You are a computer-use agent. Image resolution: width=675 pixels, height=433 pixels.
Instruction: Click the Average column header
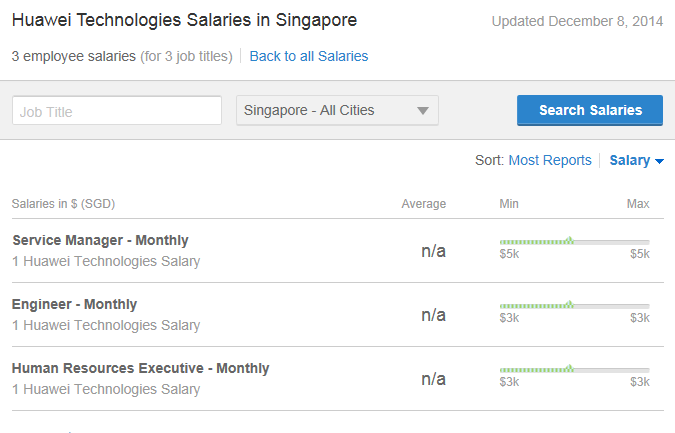[424, 204]
